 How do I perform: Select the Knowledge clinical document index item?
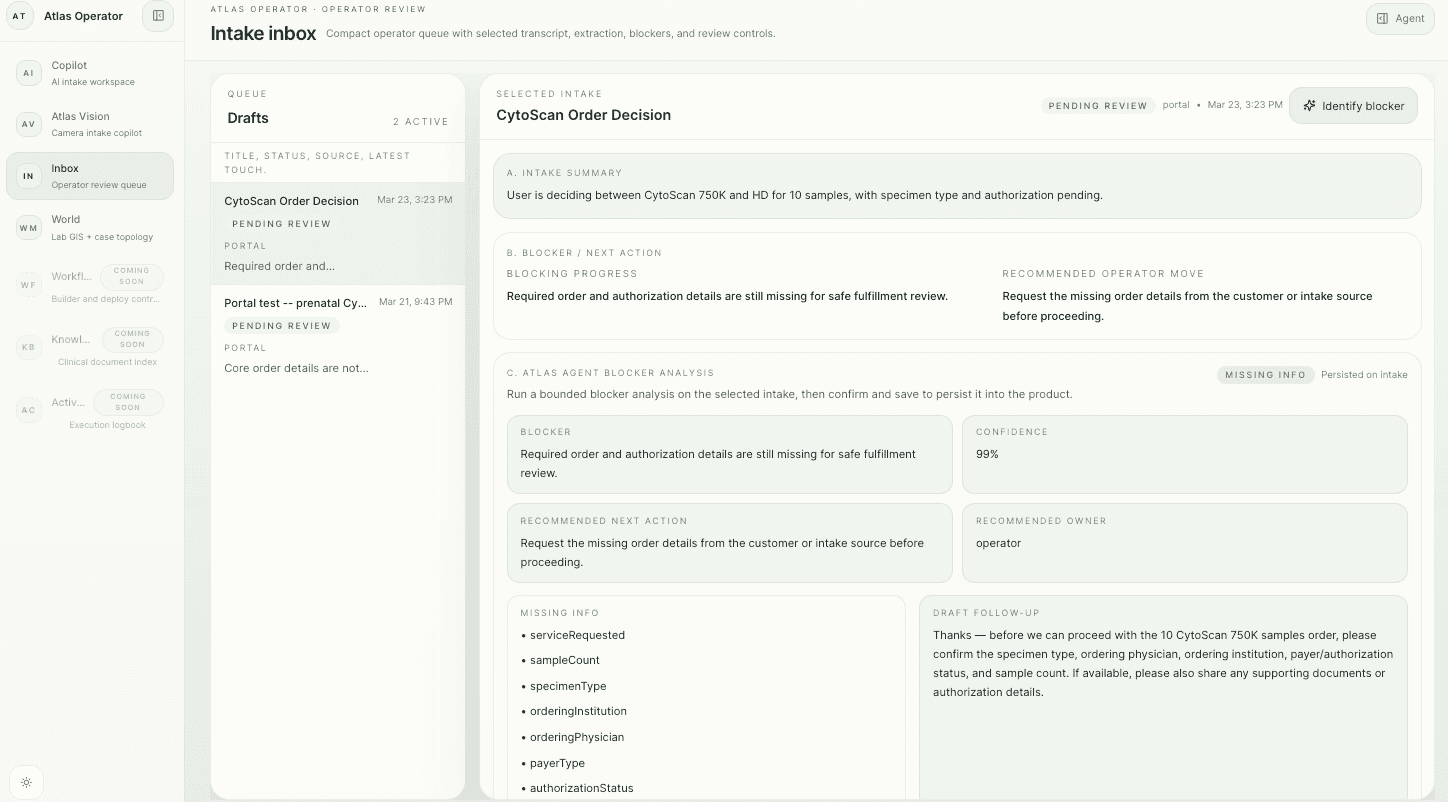tap(90, 345)
